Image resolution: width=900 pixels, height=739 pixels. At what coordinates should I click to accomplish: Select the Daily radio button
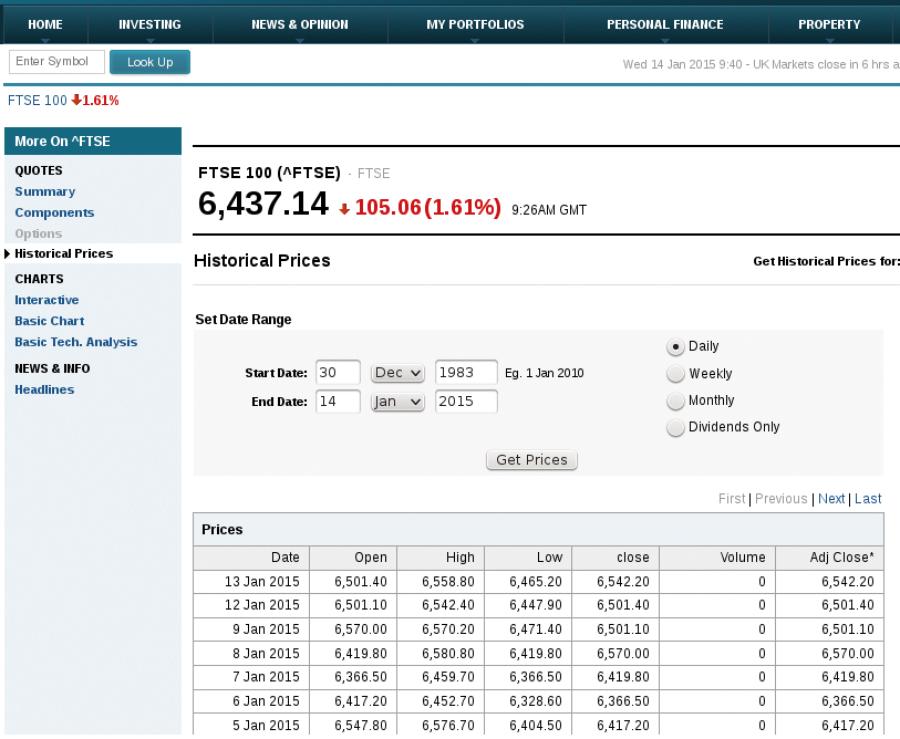[676, 347]
